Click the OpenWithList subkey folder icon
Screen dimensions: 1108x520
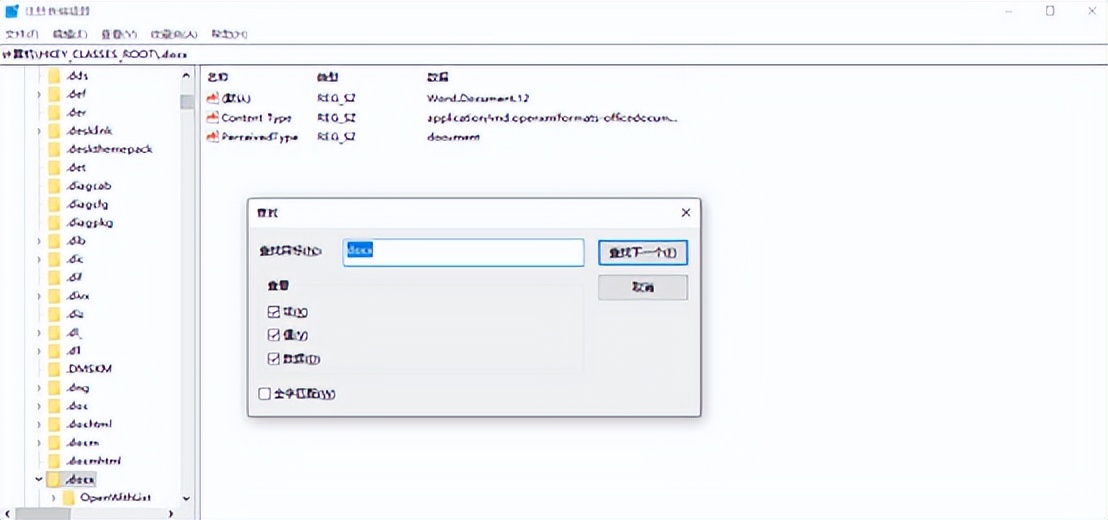[69, 498]
